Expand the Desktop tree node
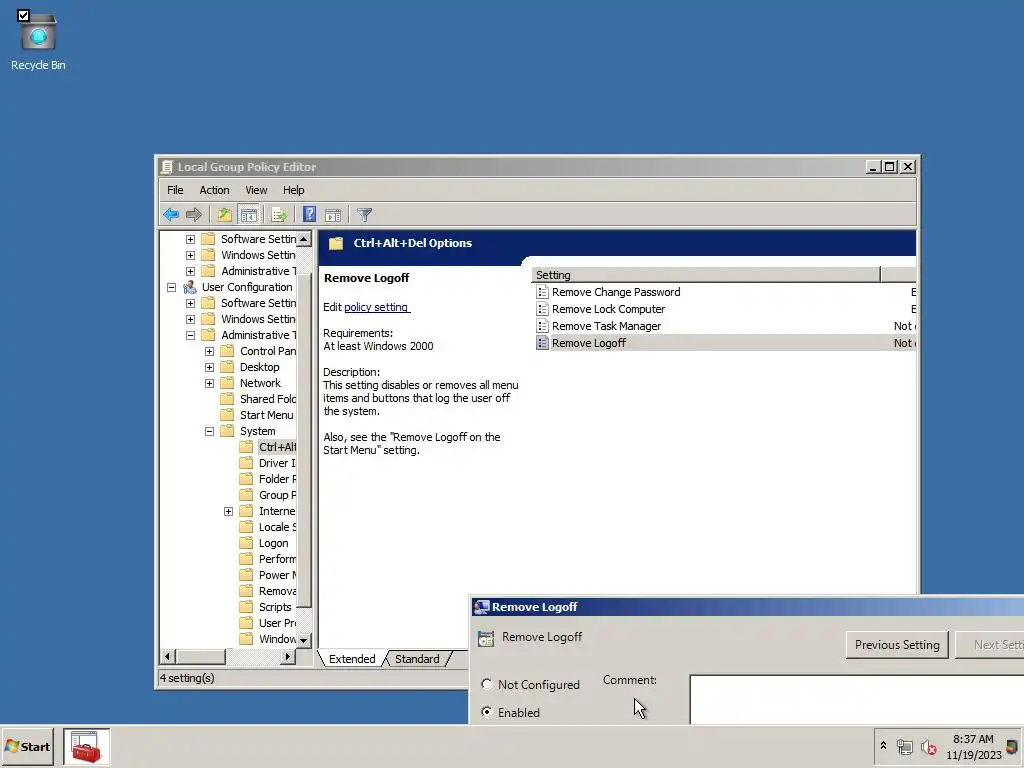This screenshot has width=1024, height=768. 209,368
